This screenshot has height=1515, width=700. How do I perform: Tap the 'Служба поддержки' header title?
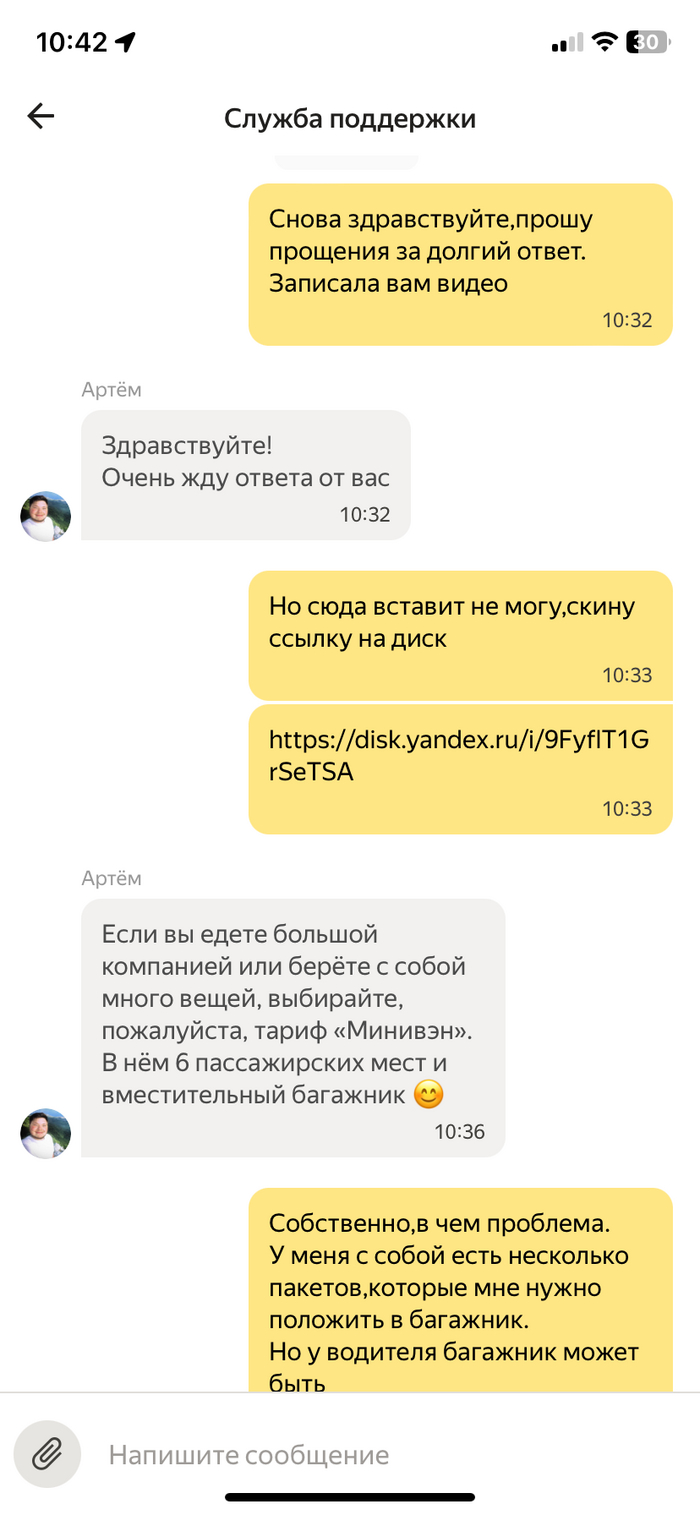350,119
